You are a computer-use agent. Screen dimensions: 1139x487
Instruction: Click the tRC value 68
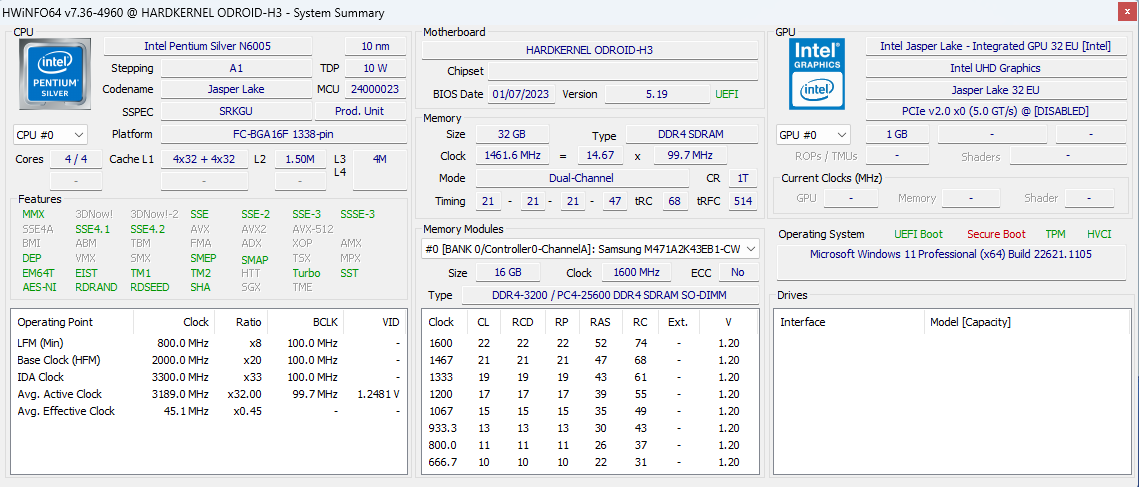pyautogui.click(x=676, y=201)
